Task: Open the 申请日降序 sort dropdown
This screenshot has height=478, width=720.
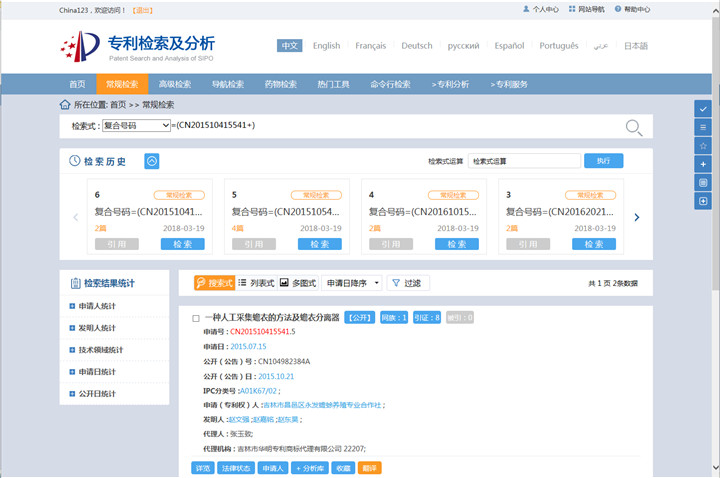Action: [352, 283]
